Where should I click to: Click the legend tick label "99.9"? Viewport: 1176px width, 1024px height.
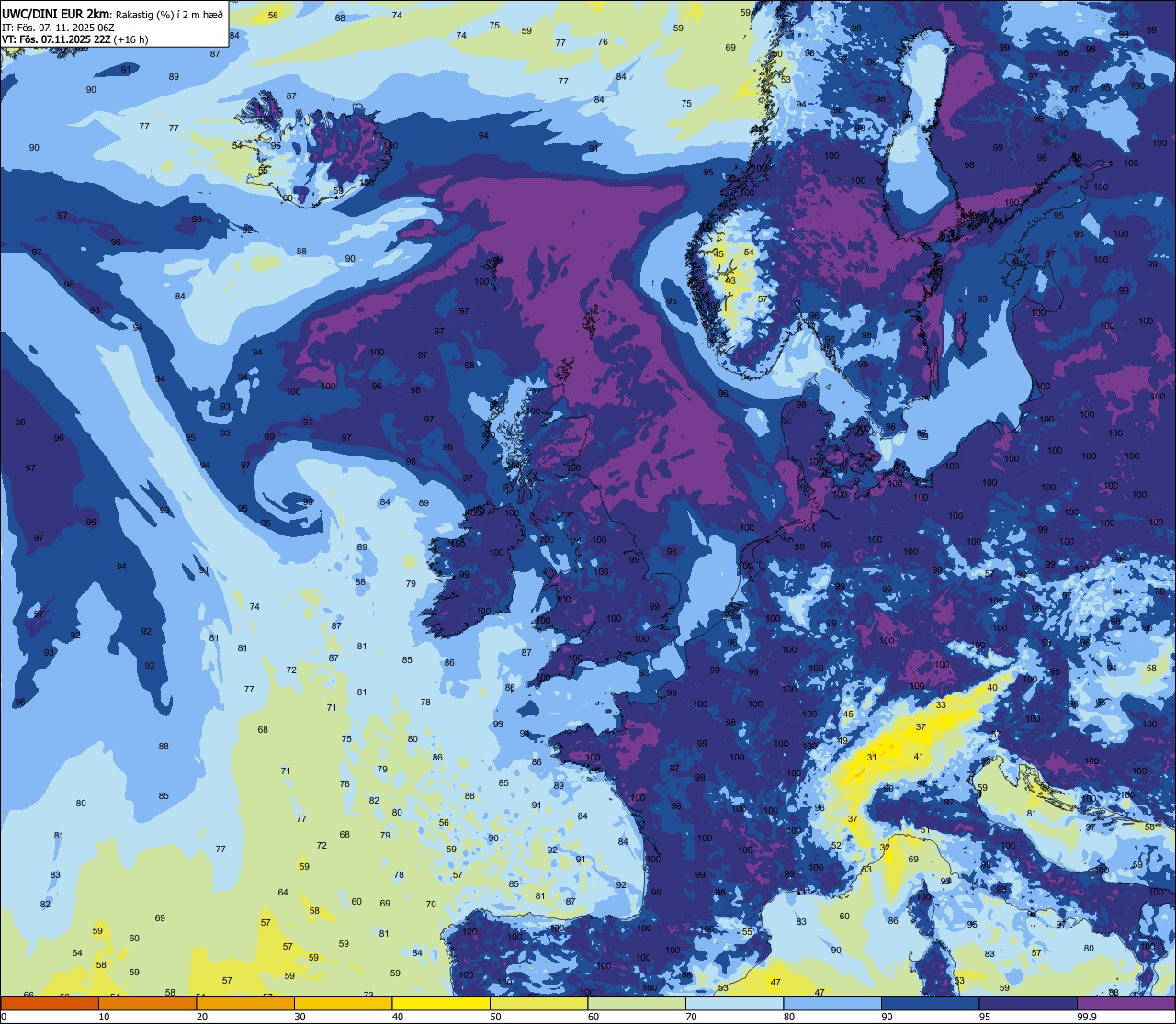(x=1087, y=1017)
